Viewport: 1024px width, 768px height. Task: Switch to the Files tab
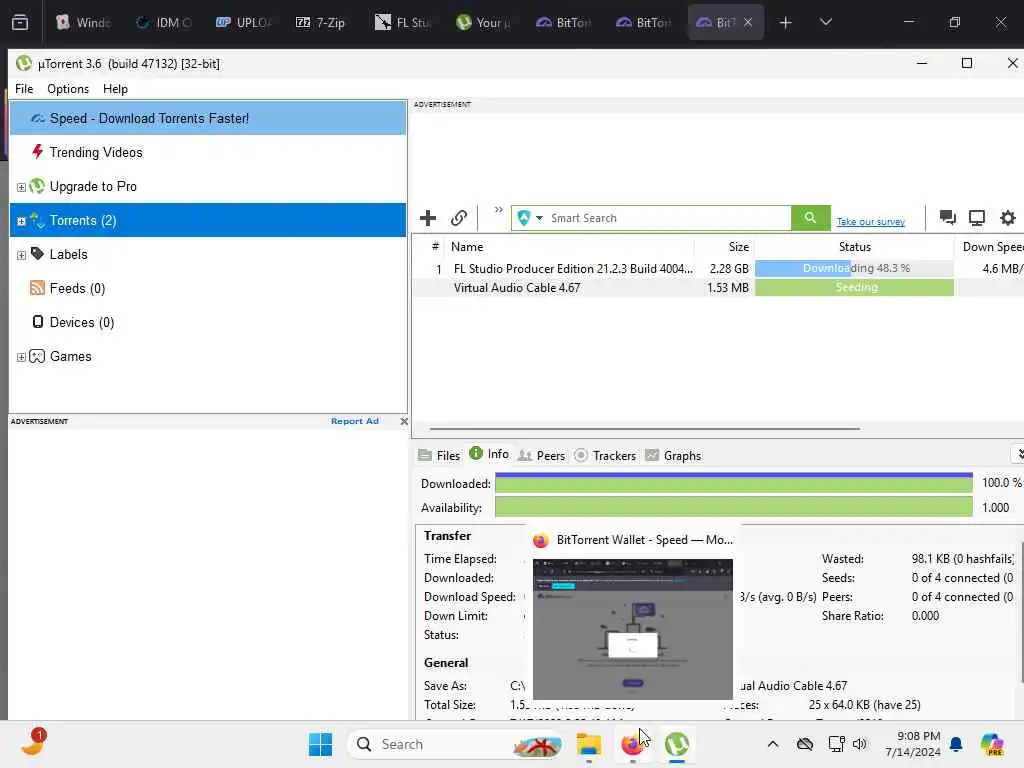[440, 456]
